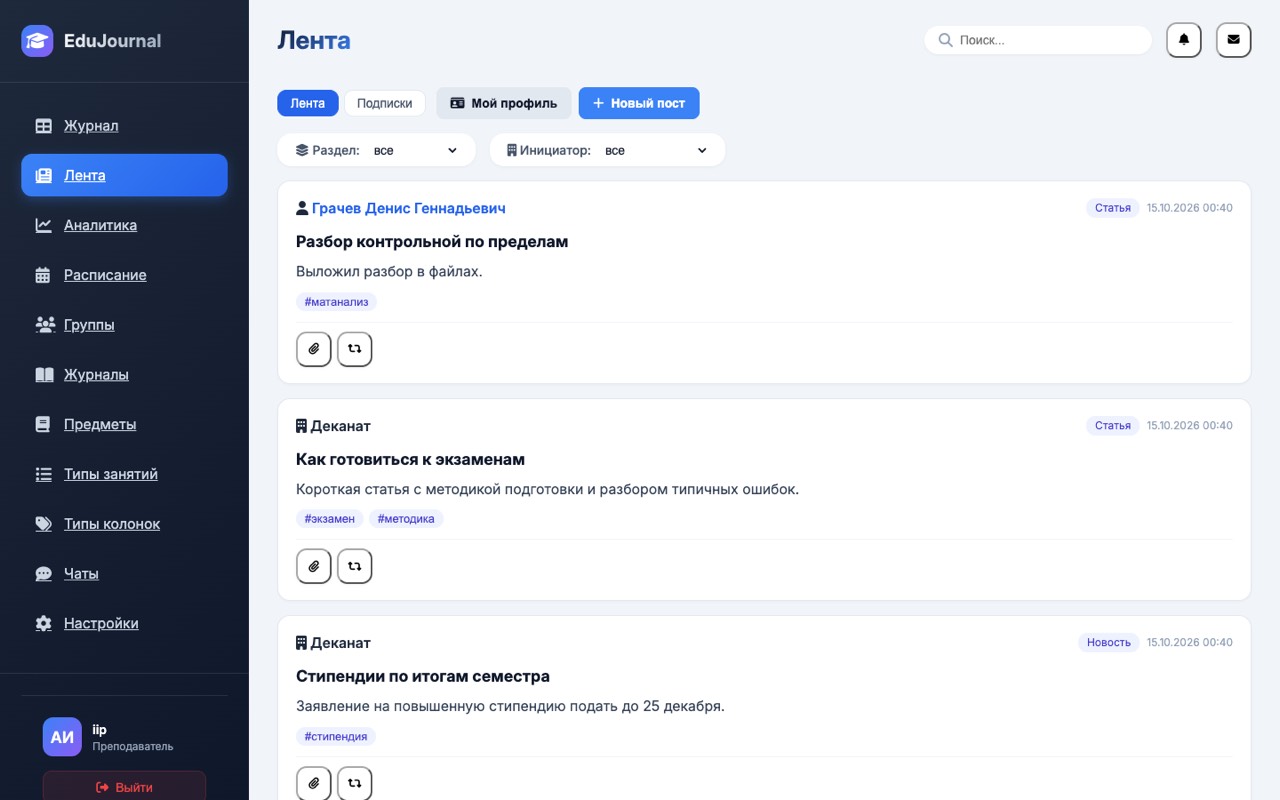Screen dimensions: 1280x800
Task: Open Группы in the sidebar
Action: coord(124,325)
